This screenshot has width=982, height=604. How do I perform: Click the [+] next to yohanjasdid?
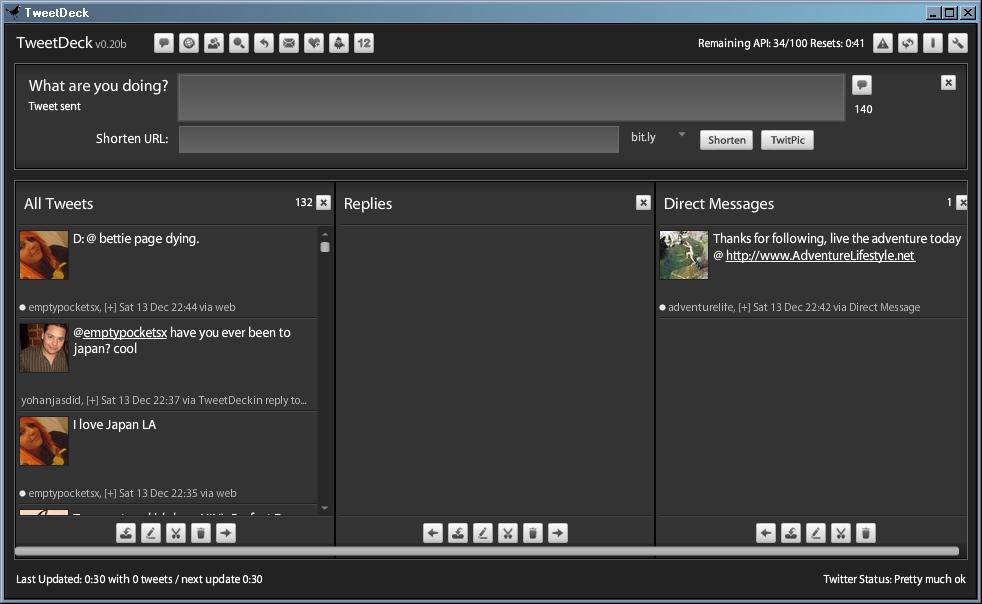tap(92, 400)
